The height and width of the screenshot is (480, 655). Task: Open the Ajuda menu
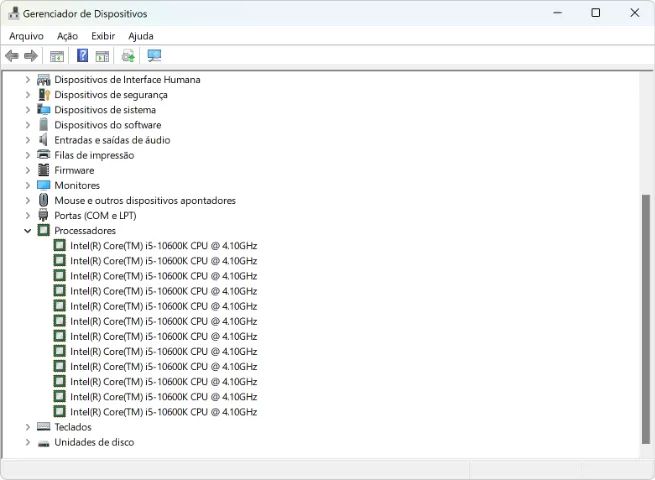tap(141, 36)
